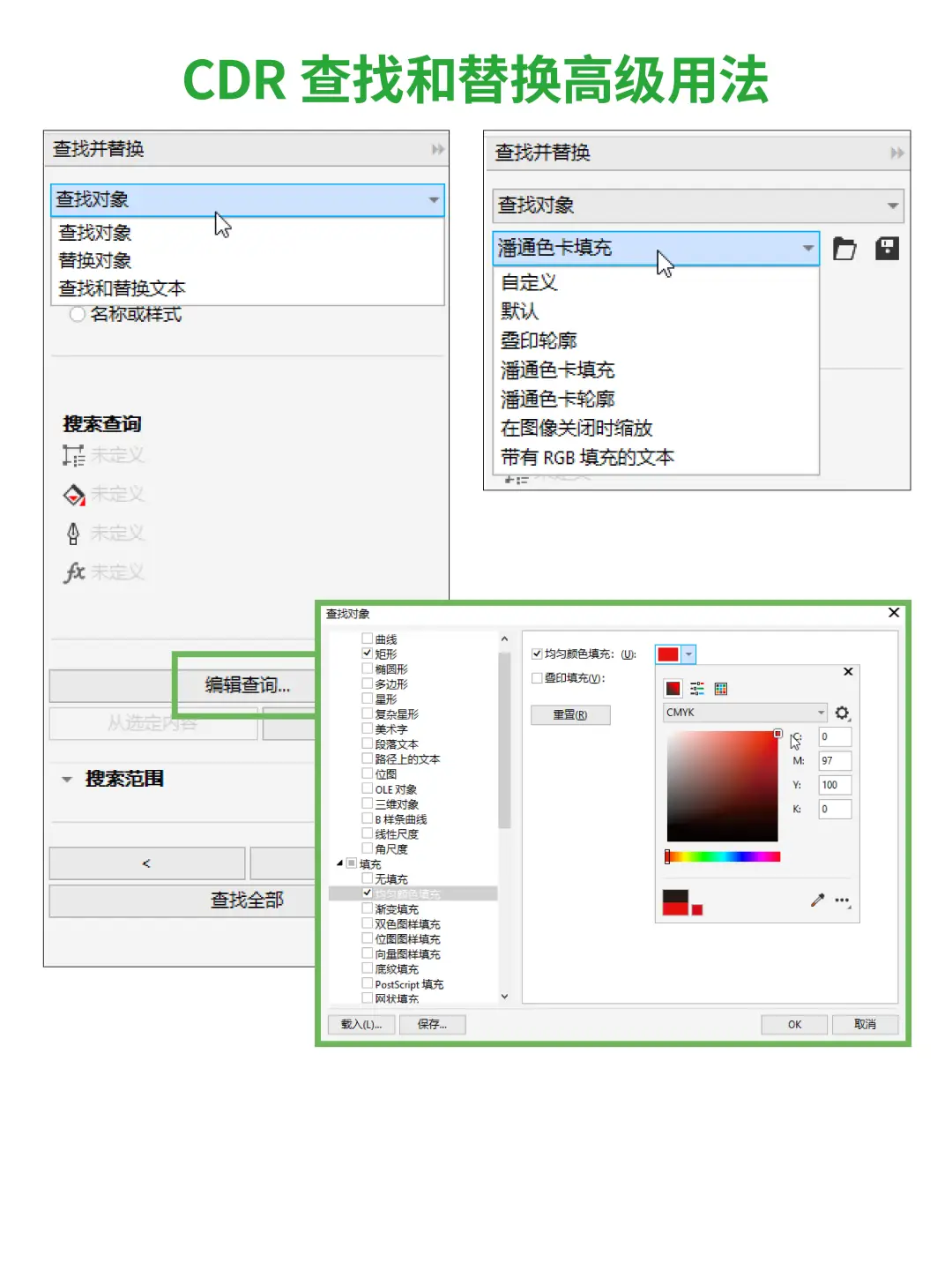Open the CMYK color model dropdown
952x1270 pixels.
coord(744,713)
